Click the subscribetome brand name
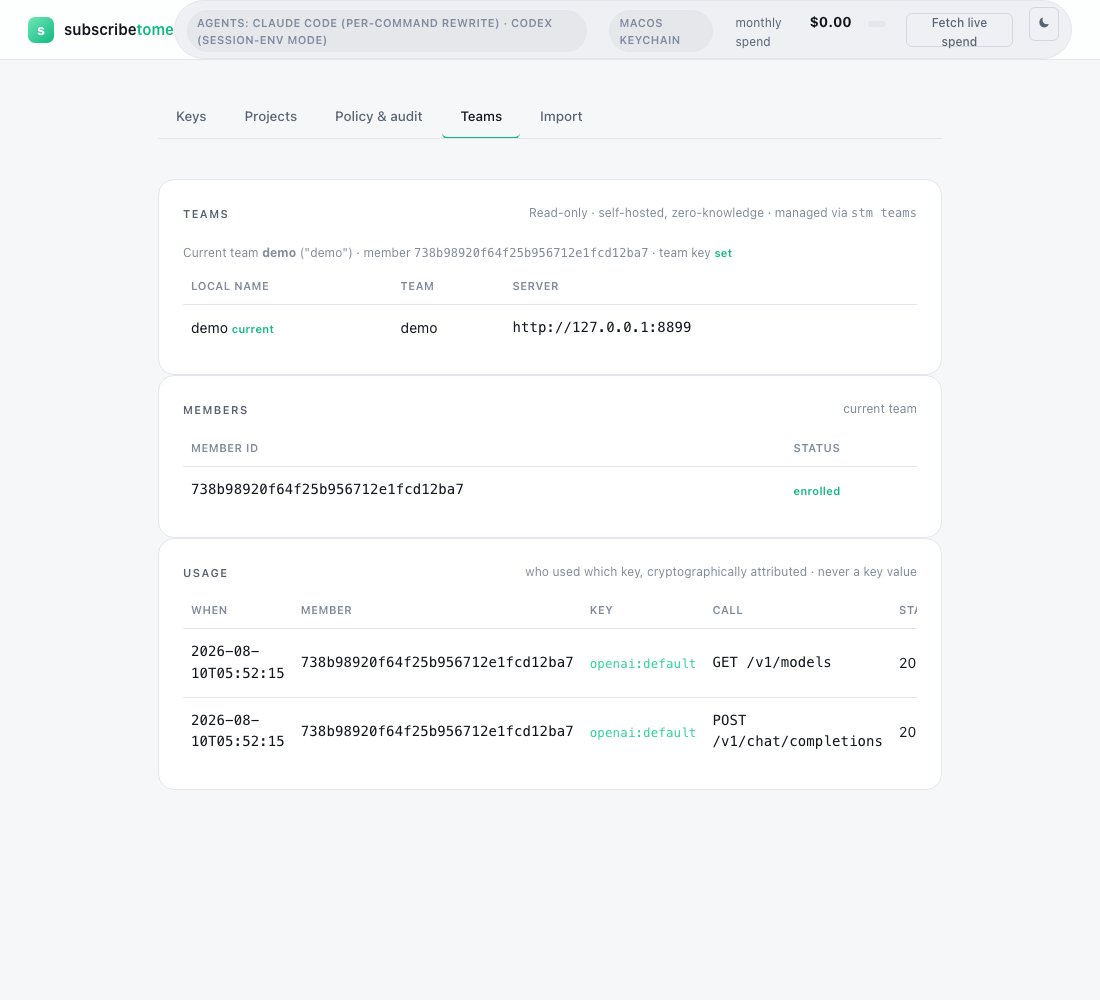 coord(119,29)
